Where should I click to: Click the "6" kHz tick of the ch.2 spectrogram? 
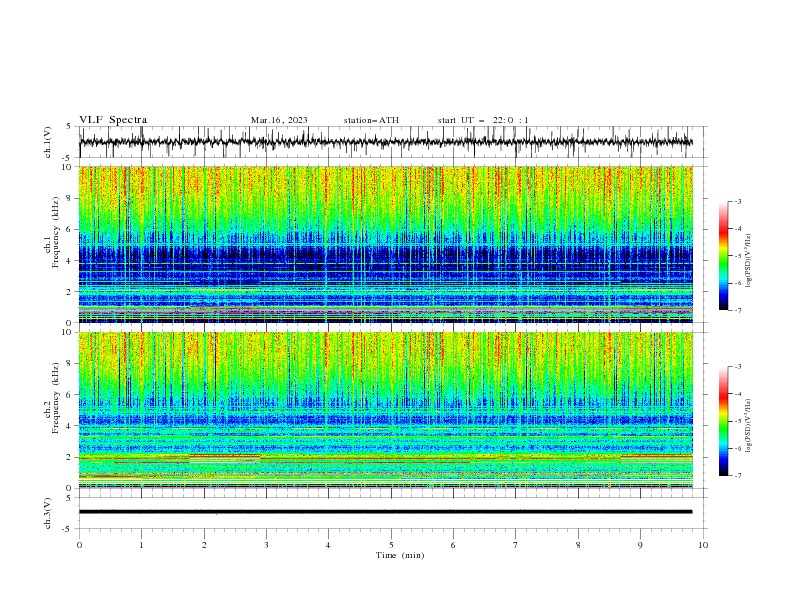69,395
